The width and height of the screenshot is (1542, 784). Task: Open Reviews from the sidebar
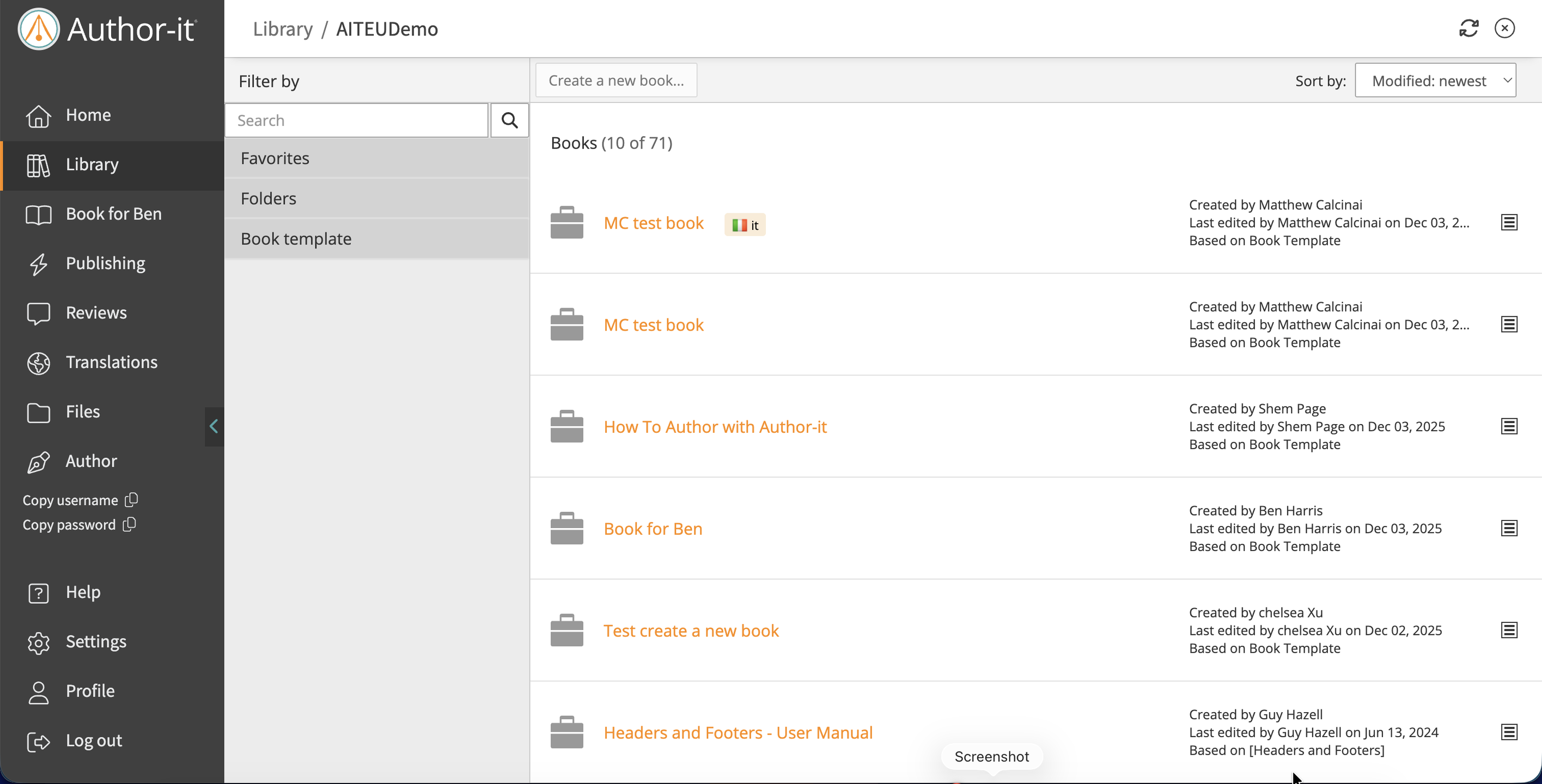click(x=96, y=313)
